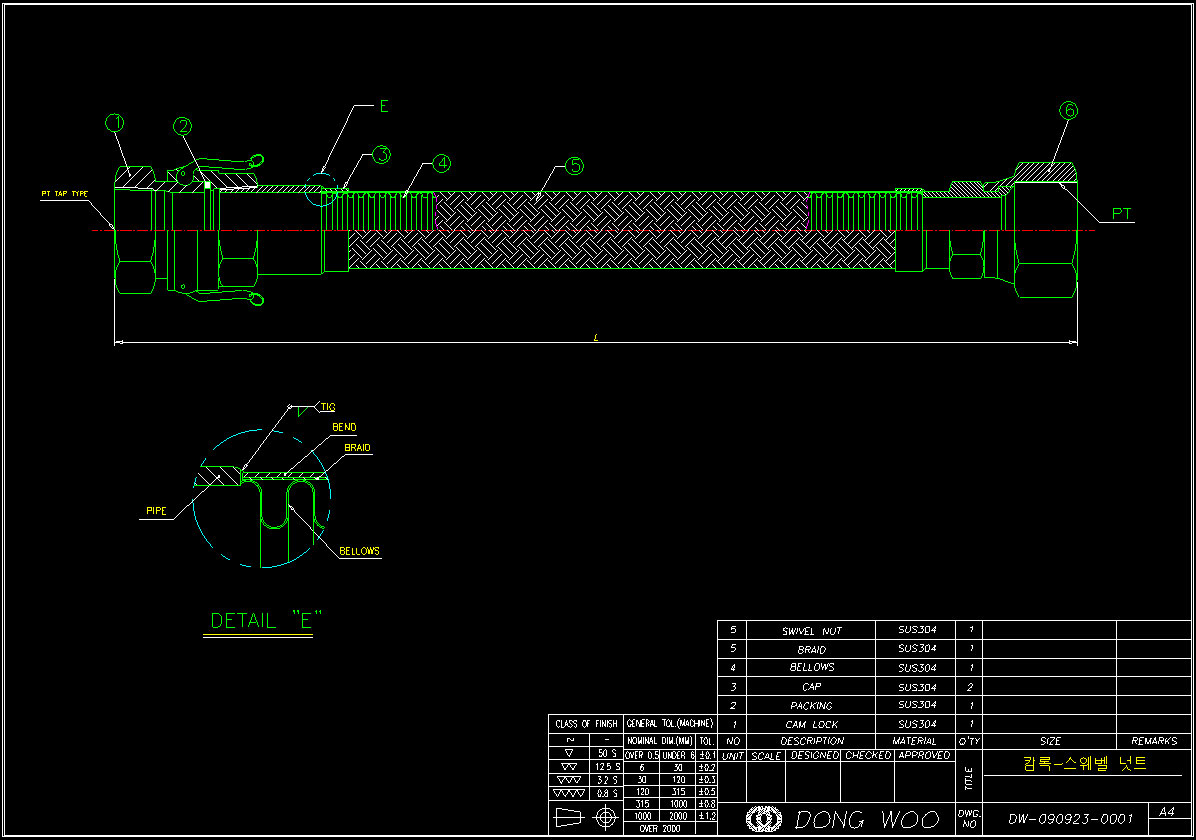Click balloon number 5 above the braid
Viewport: 1196px width, 840px height.
point(574,166)
